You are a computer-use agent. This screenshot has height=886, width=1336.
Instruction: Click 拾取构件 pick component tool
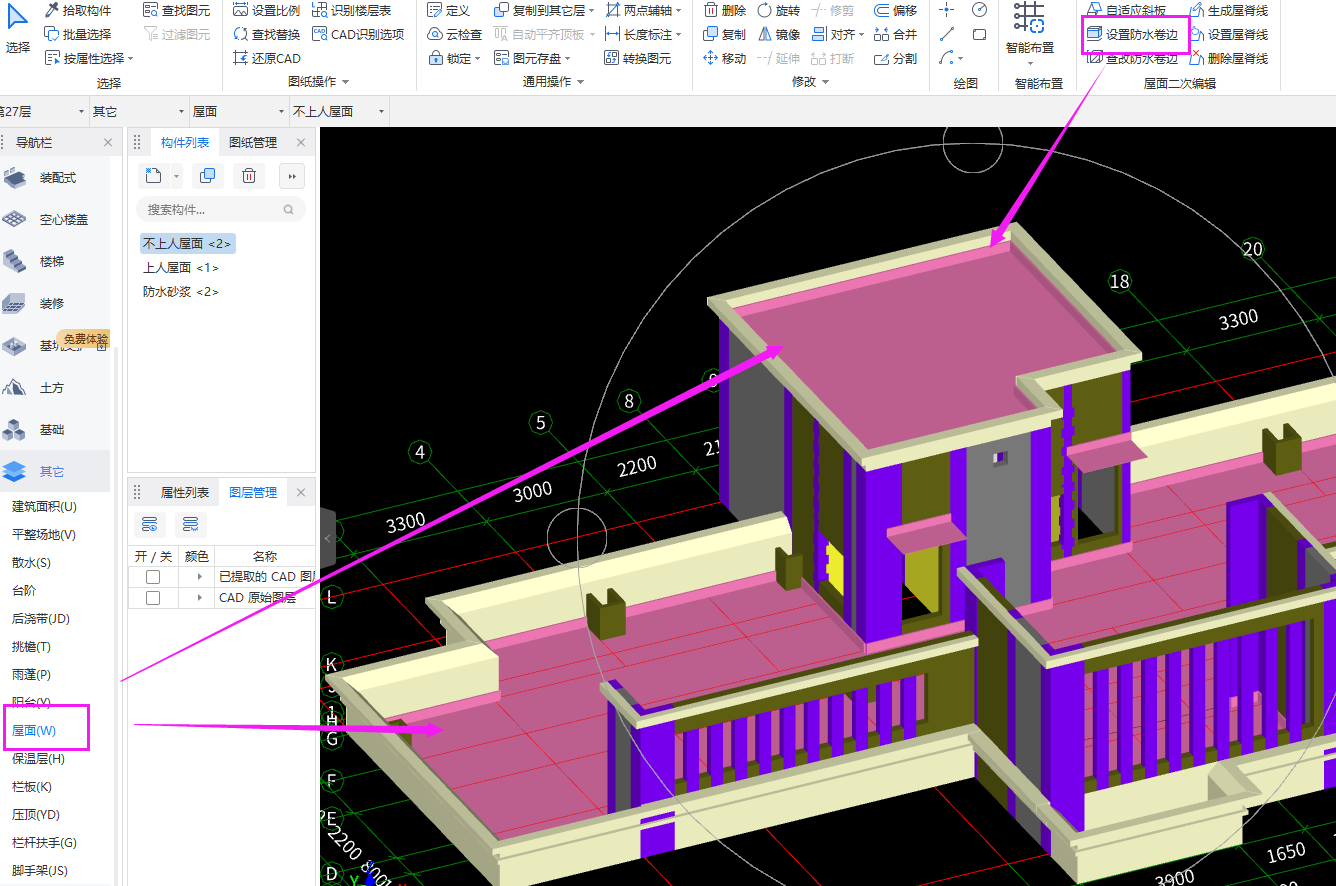pyautogui.click(x=78, y=10)
